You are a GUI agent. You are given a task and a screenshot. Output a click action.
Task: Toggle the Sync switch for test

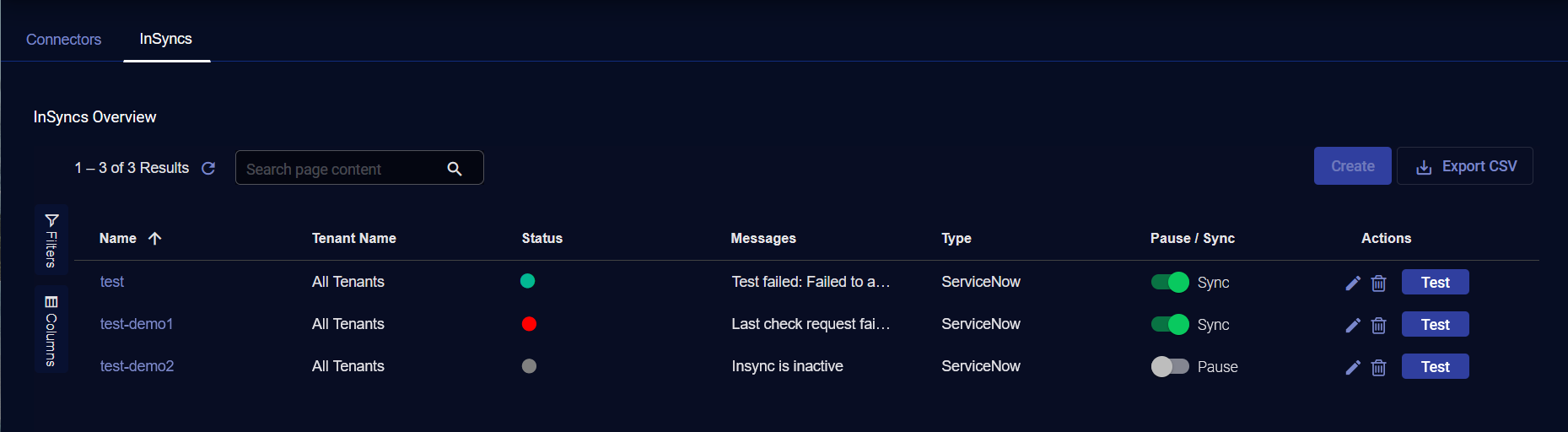coord(1170,282)
